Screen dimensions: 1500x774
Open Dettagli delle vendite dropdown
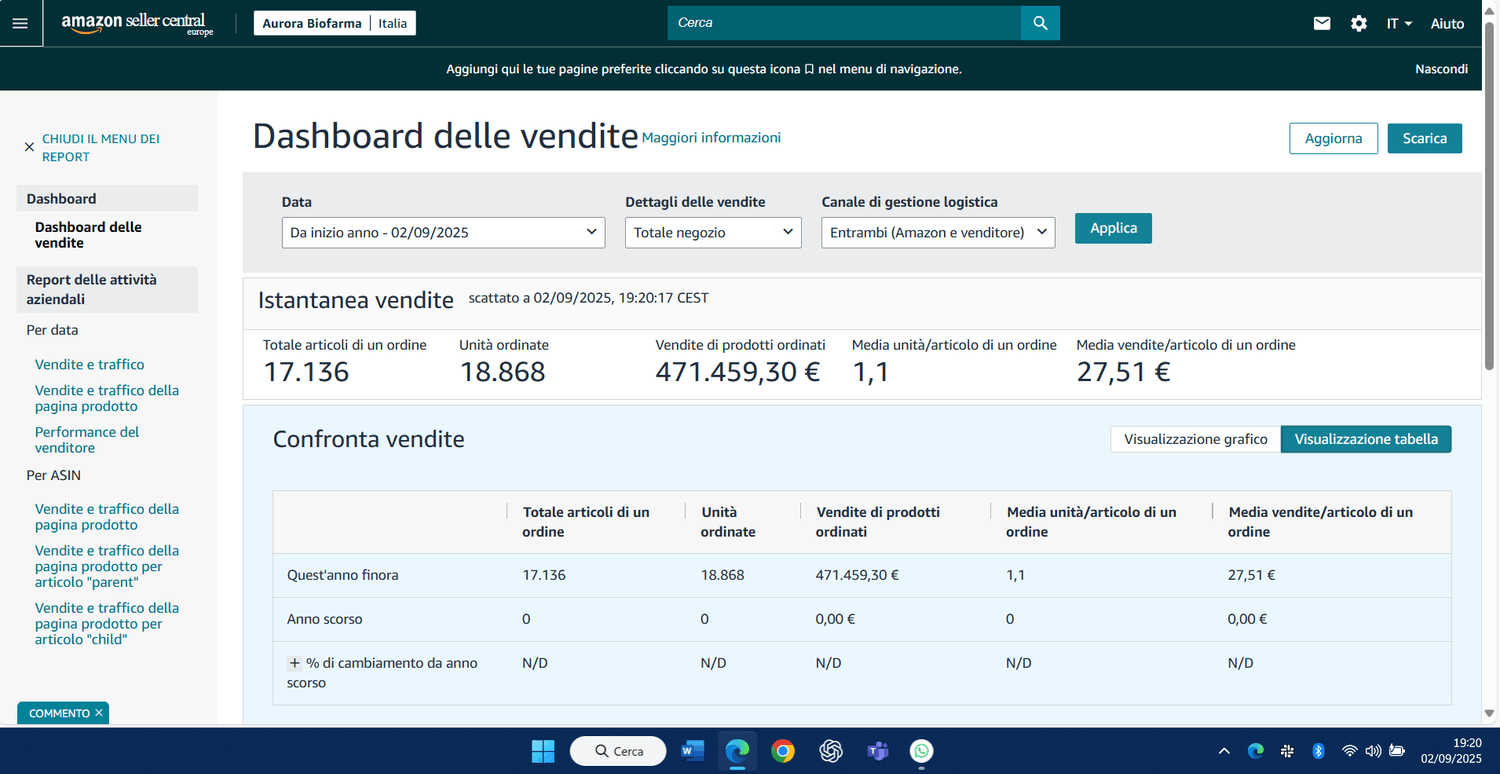click(x=713, y=233)
